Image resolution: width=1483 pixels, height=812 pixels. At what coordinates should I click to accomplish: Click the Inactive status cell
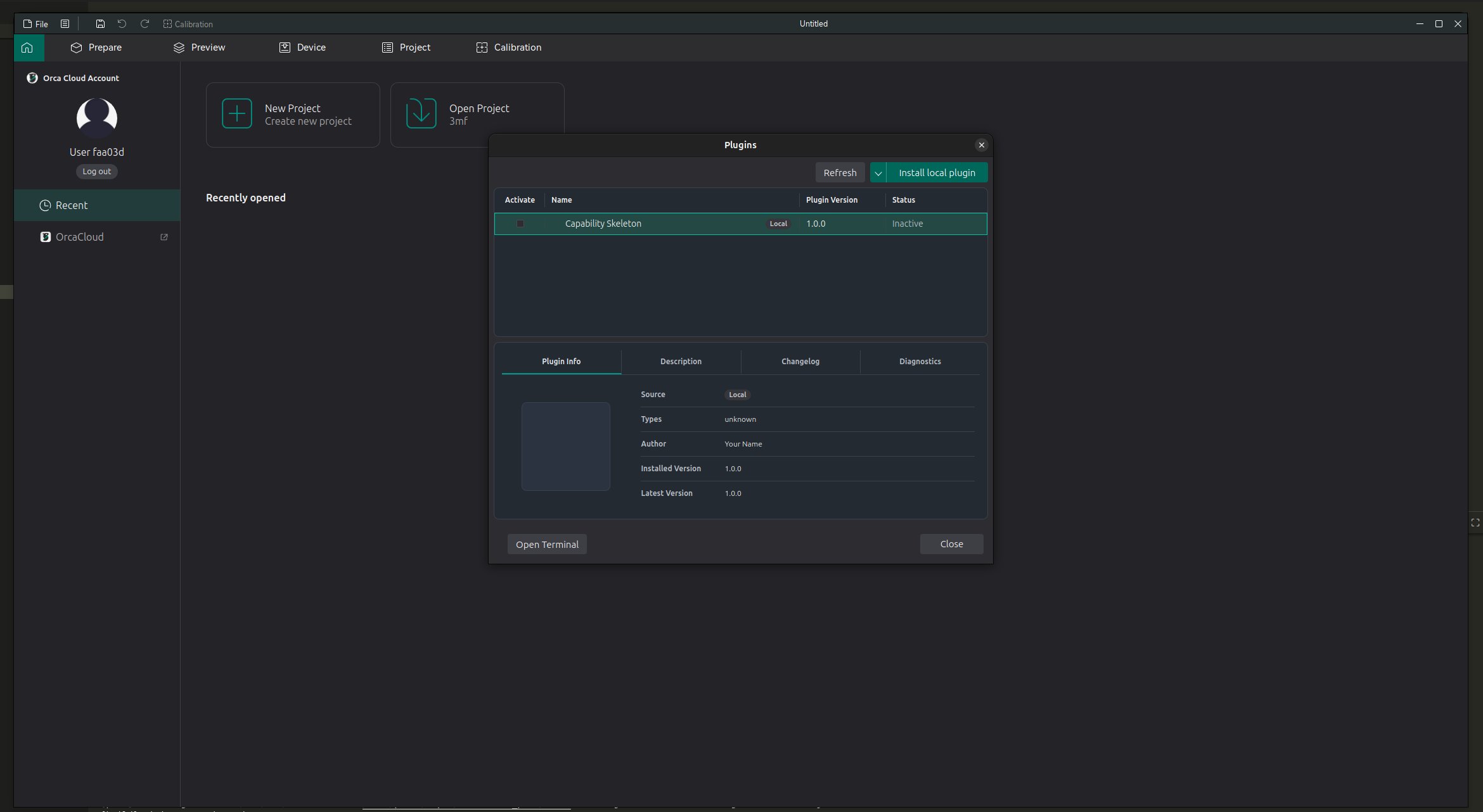pyautogui.click(x=908, y=224)
